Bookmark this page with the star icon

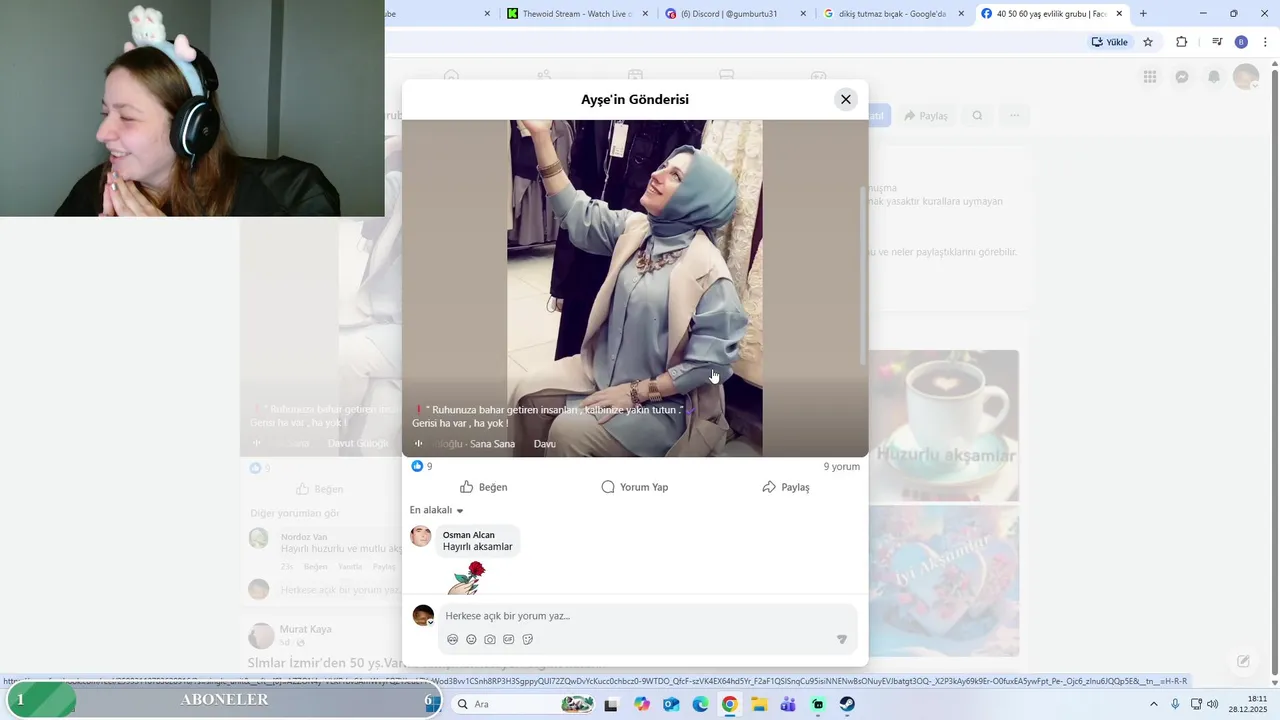point(1148,42)
